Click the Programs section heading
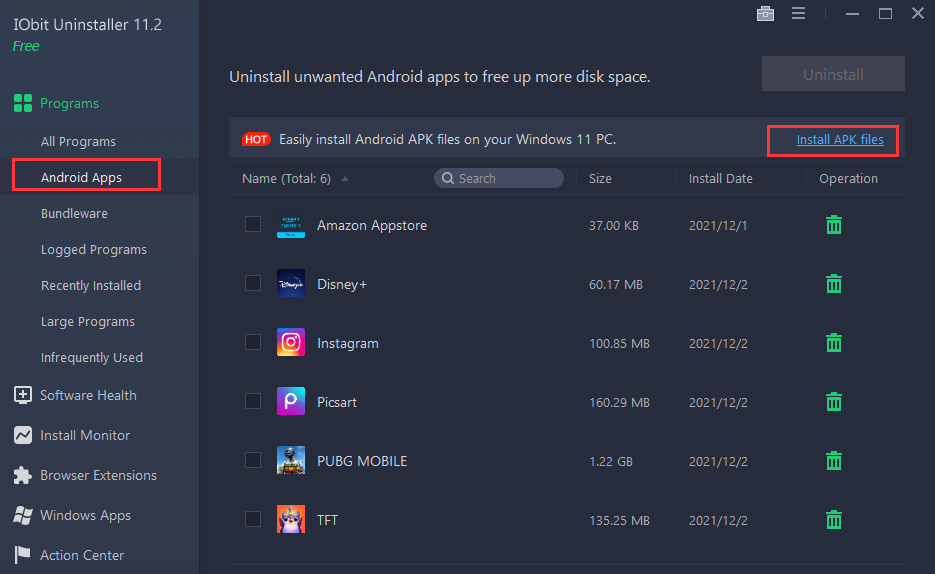 pyautogui.click(x=69, y=103)
